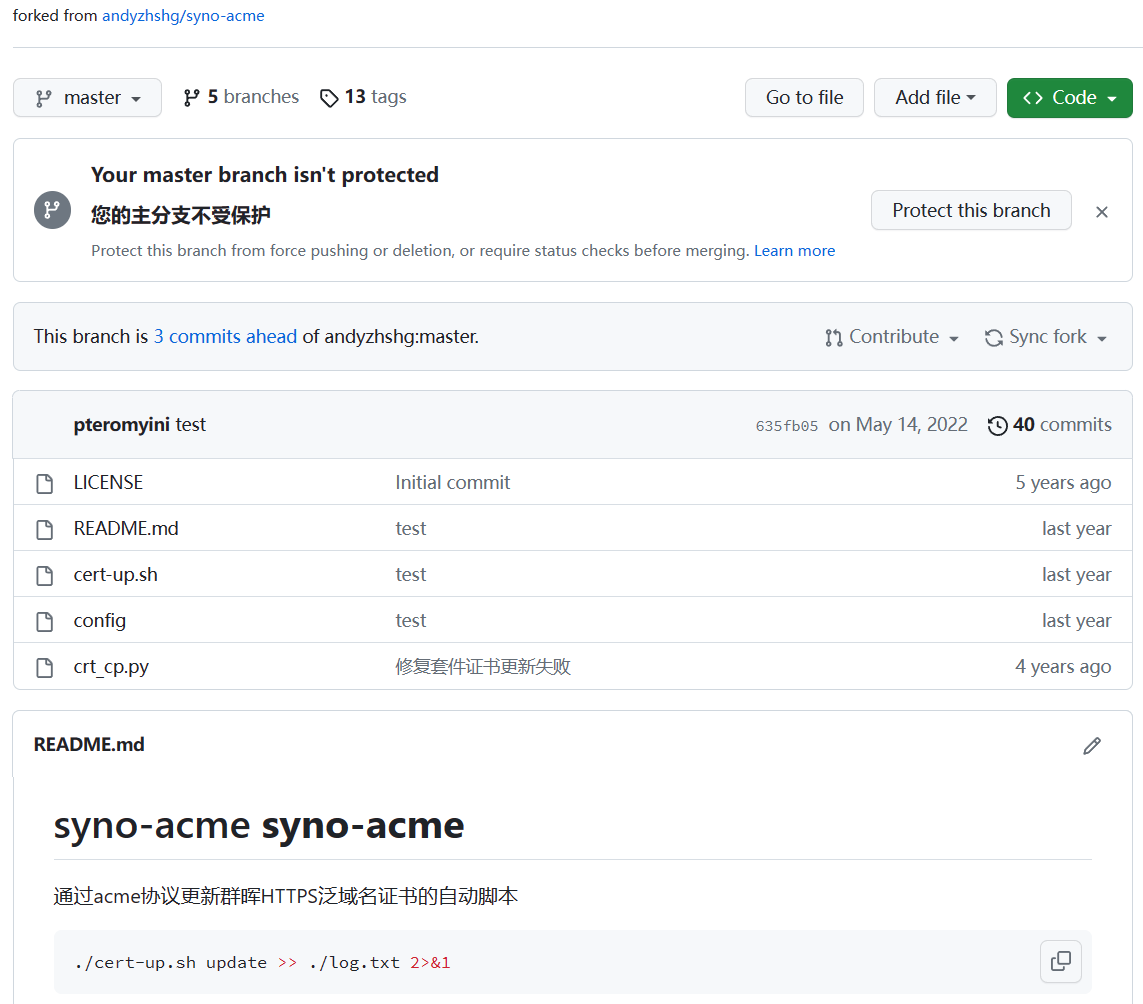Click the LICENSE file icon
Screen dimensions: 1143x1004
point(44,484)
